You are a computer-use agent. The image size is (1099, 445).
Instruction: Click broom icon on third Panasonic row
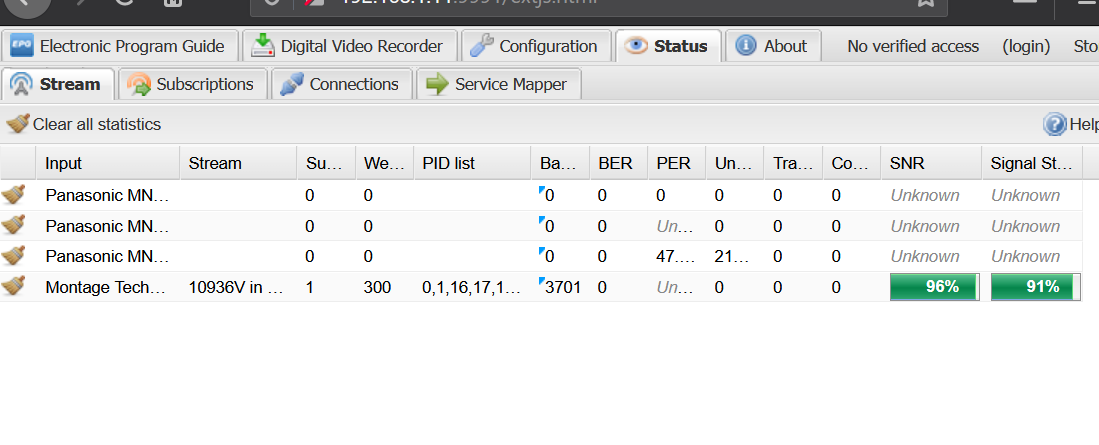tap(14, 256)
